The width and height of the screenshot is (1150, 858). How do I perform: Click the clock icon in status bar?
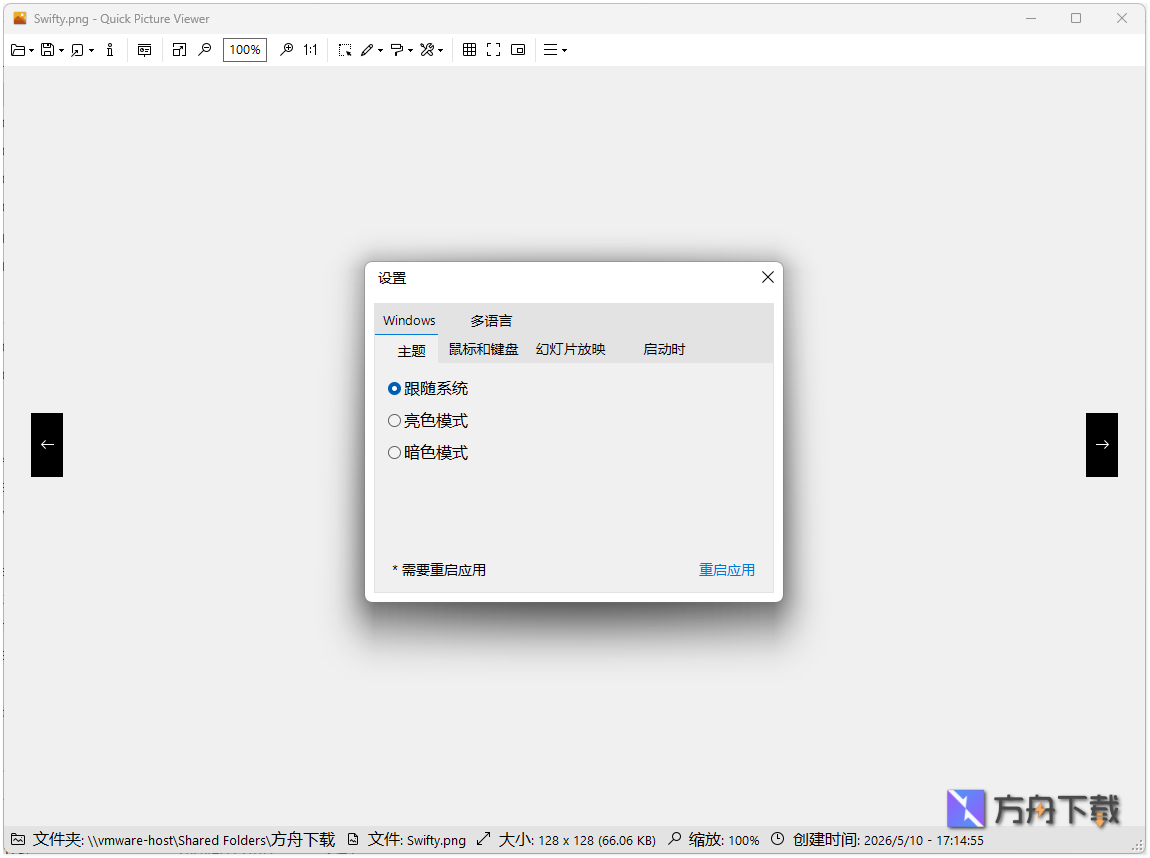(777, 839)
